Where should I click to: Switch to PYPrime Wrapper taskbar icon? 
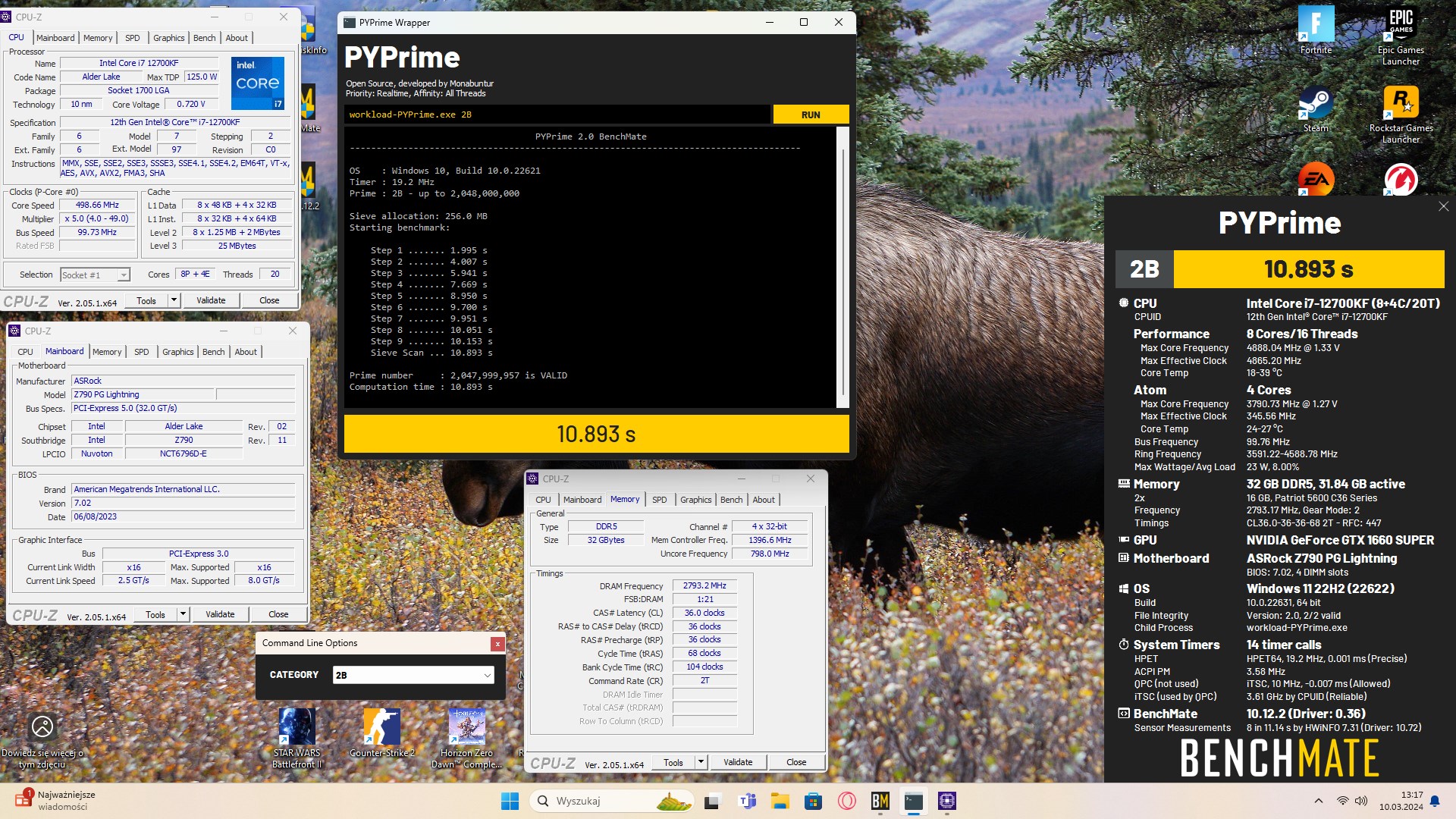914,801
